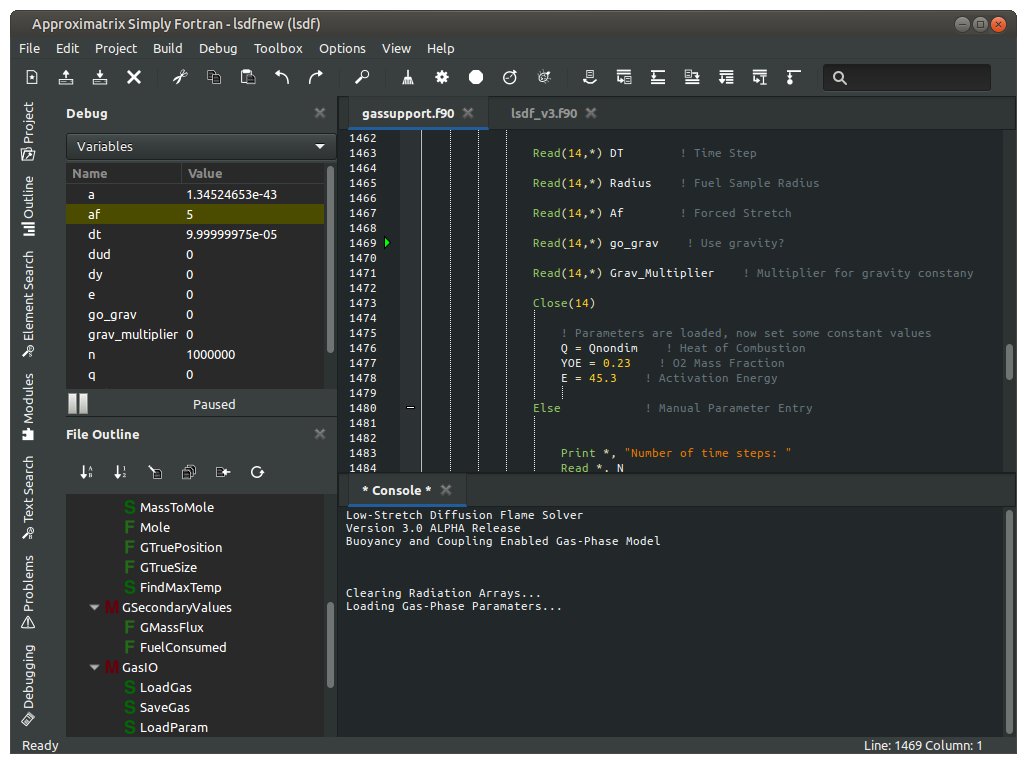Click the editor vertical scrollbar
The width and height of the screenshot is (1027, 764).
(1009, 361)
